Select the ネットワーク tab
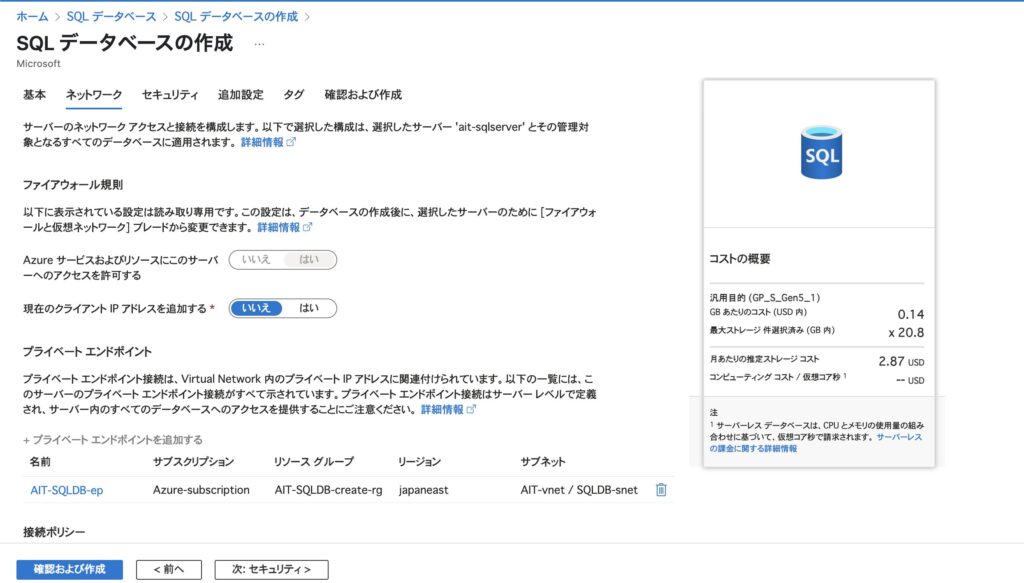 coord(93,95)
